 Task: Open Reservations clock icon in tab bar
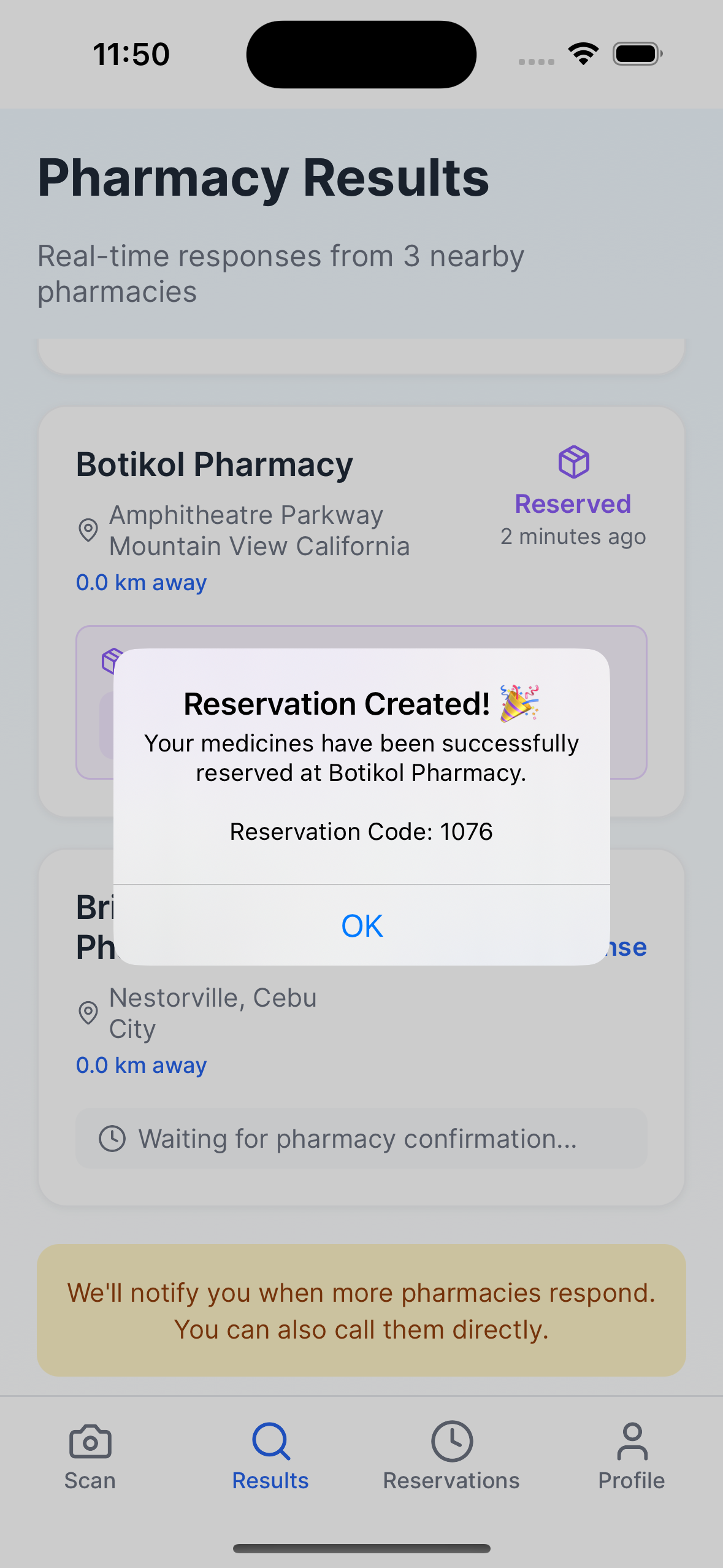click(x=451, y=1441)
